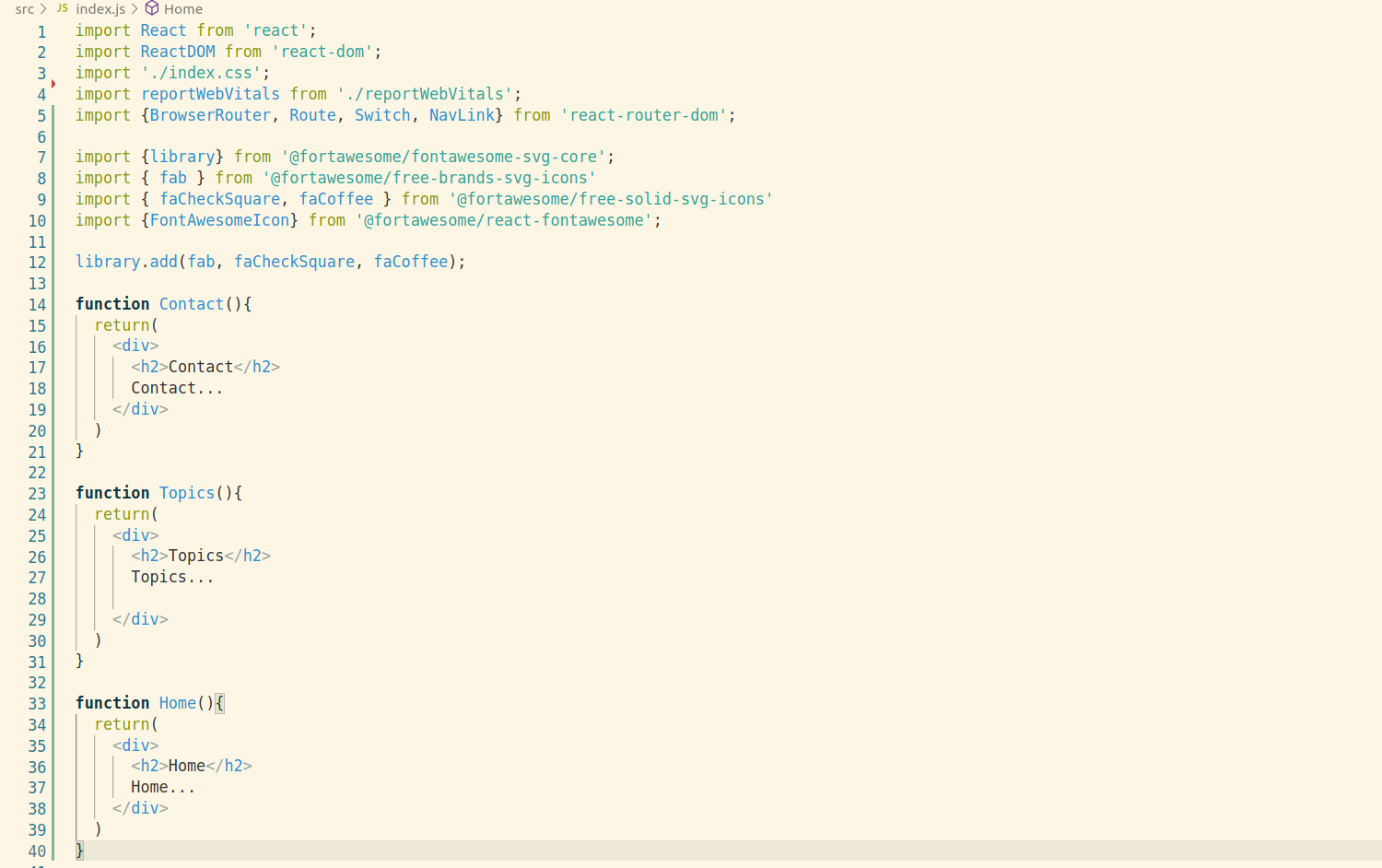The height and width of the screenshot is (868, 1382).
Task: Click 'return(' on line 34
Action: pos(126,724)
